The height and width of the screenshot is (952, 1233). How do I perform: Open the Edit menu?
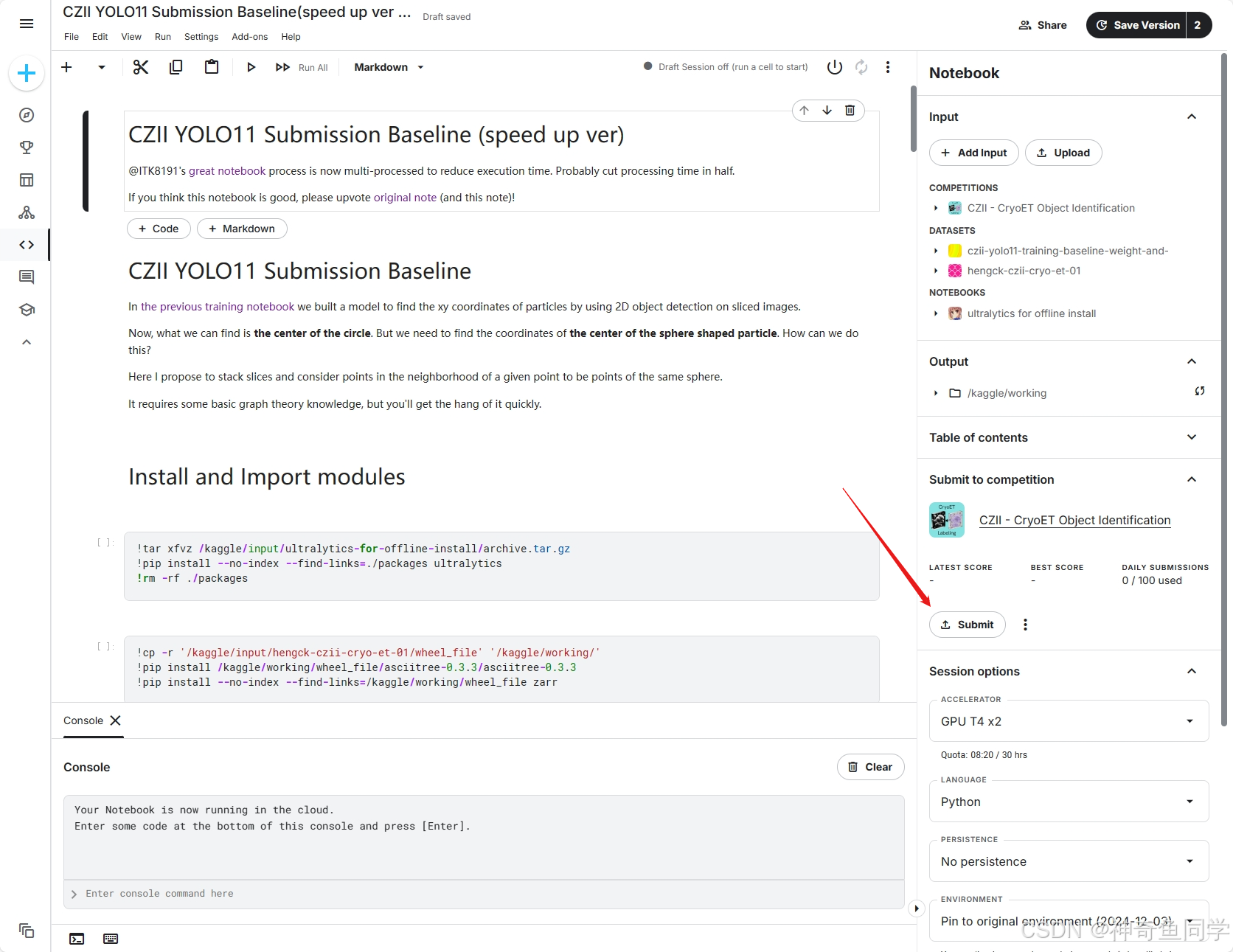click(100, 37)
